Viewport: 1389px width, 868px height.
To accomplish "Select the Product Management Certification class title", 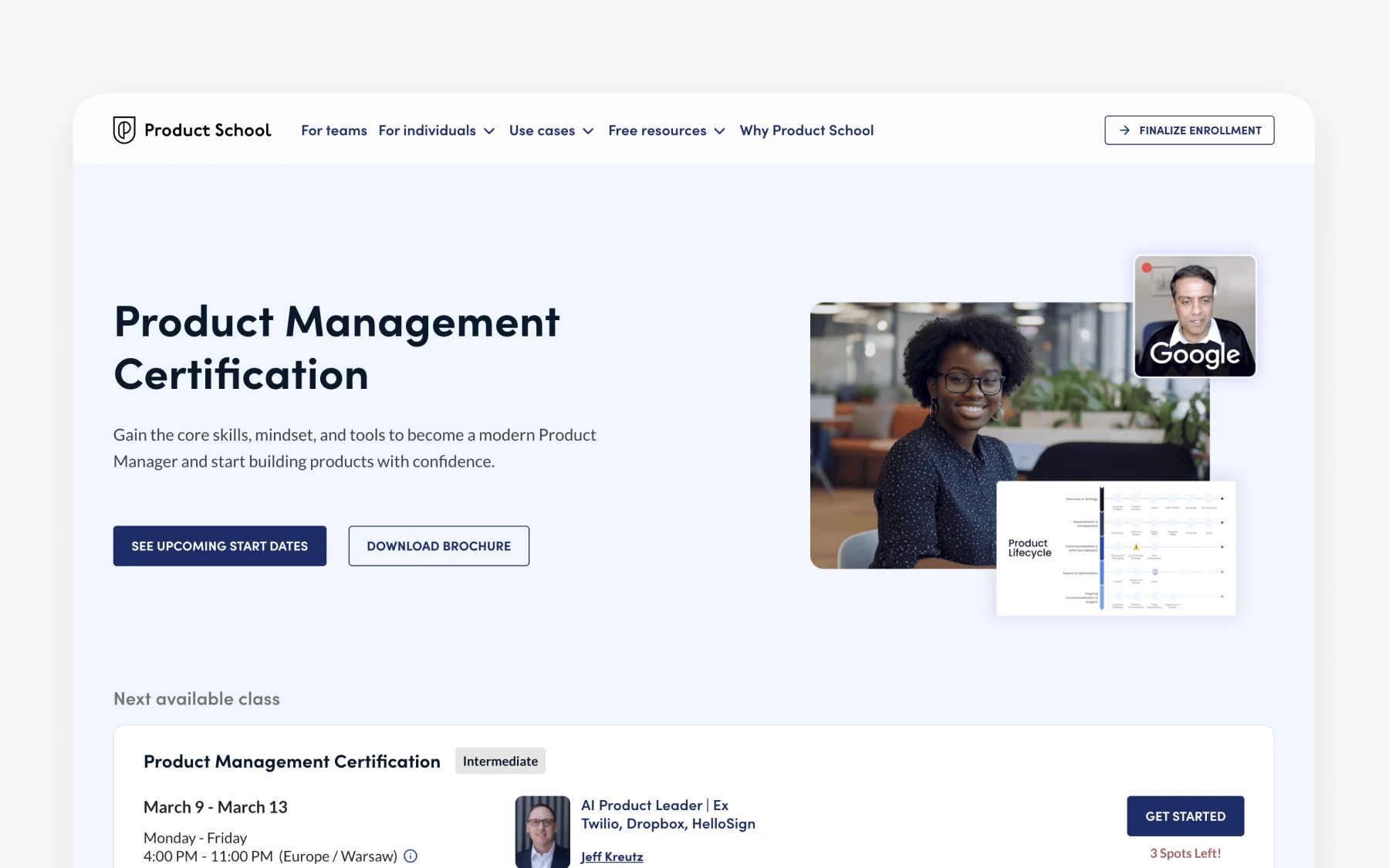I will (x=292, y=762).
